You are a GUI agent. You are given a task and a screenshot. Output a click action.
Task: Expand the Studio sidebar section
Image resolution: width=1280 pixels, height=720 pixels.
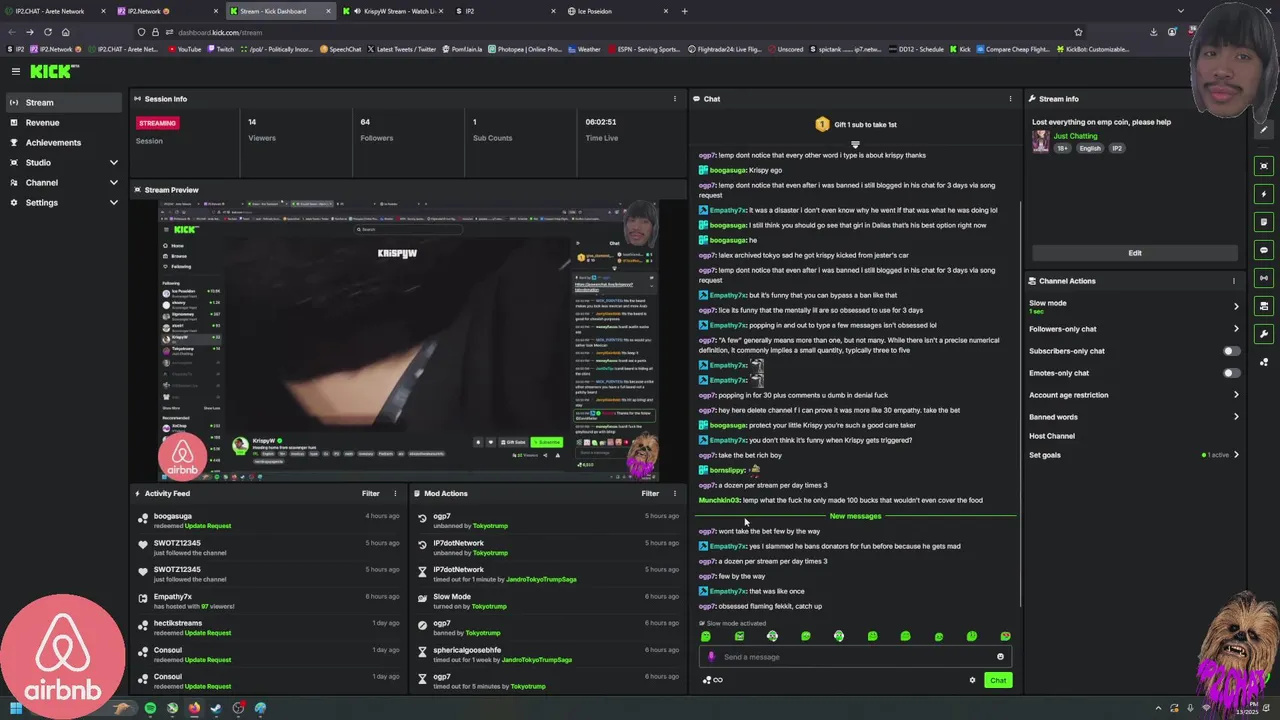64,162
